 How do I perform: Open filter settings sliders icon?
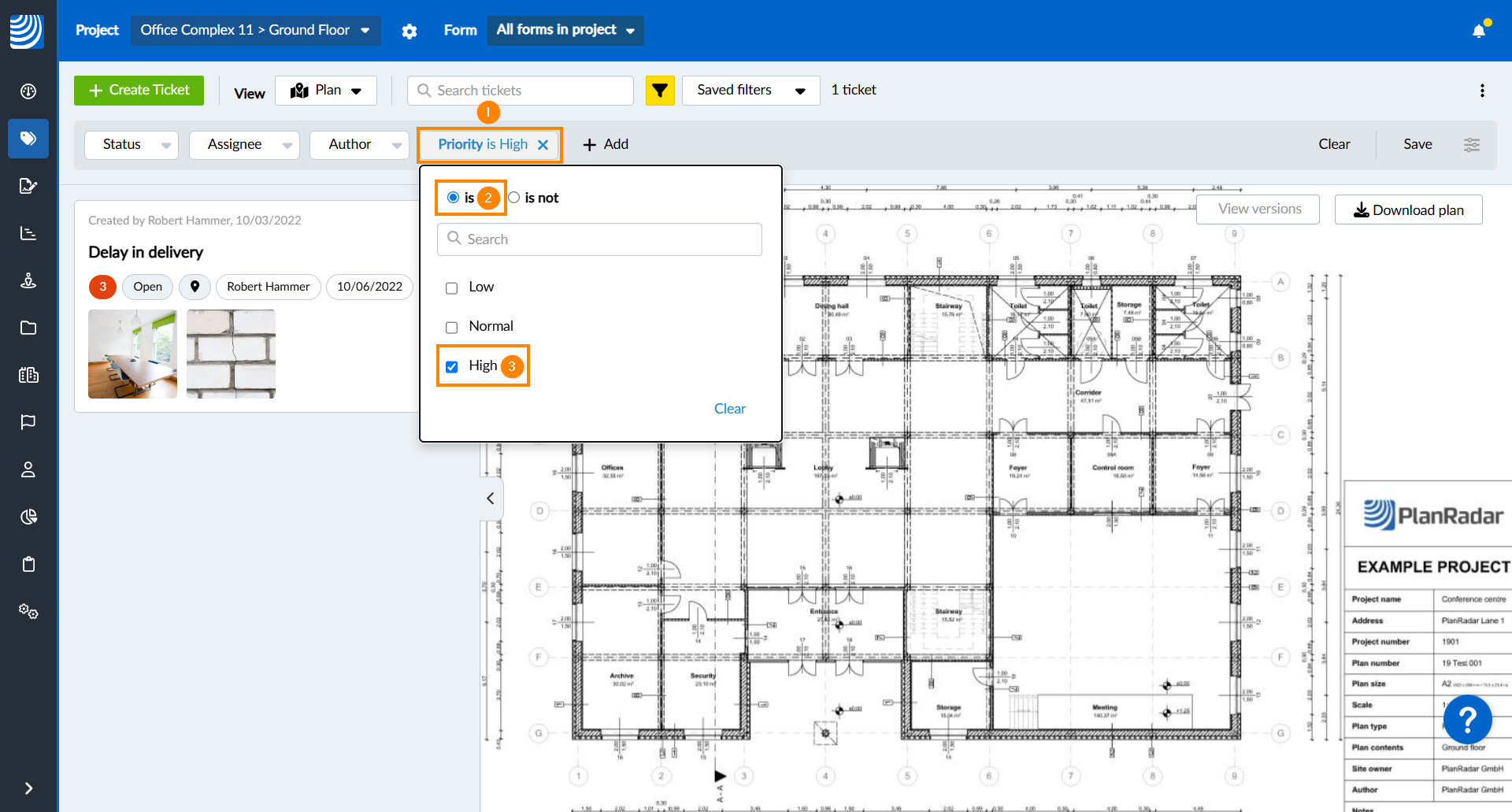[x=1471, y=144]
